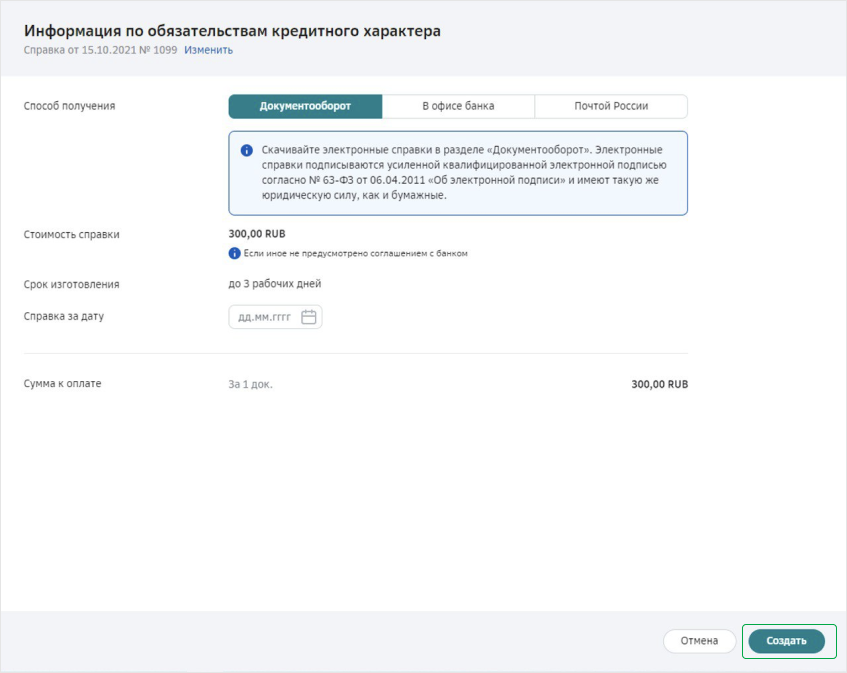
Task: Click the total "300,00 RUB" in the payment row
Action: point(659,384)
